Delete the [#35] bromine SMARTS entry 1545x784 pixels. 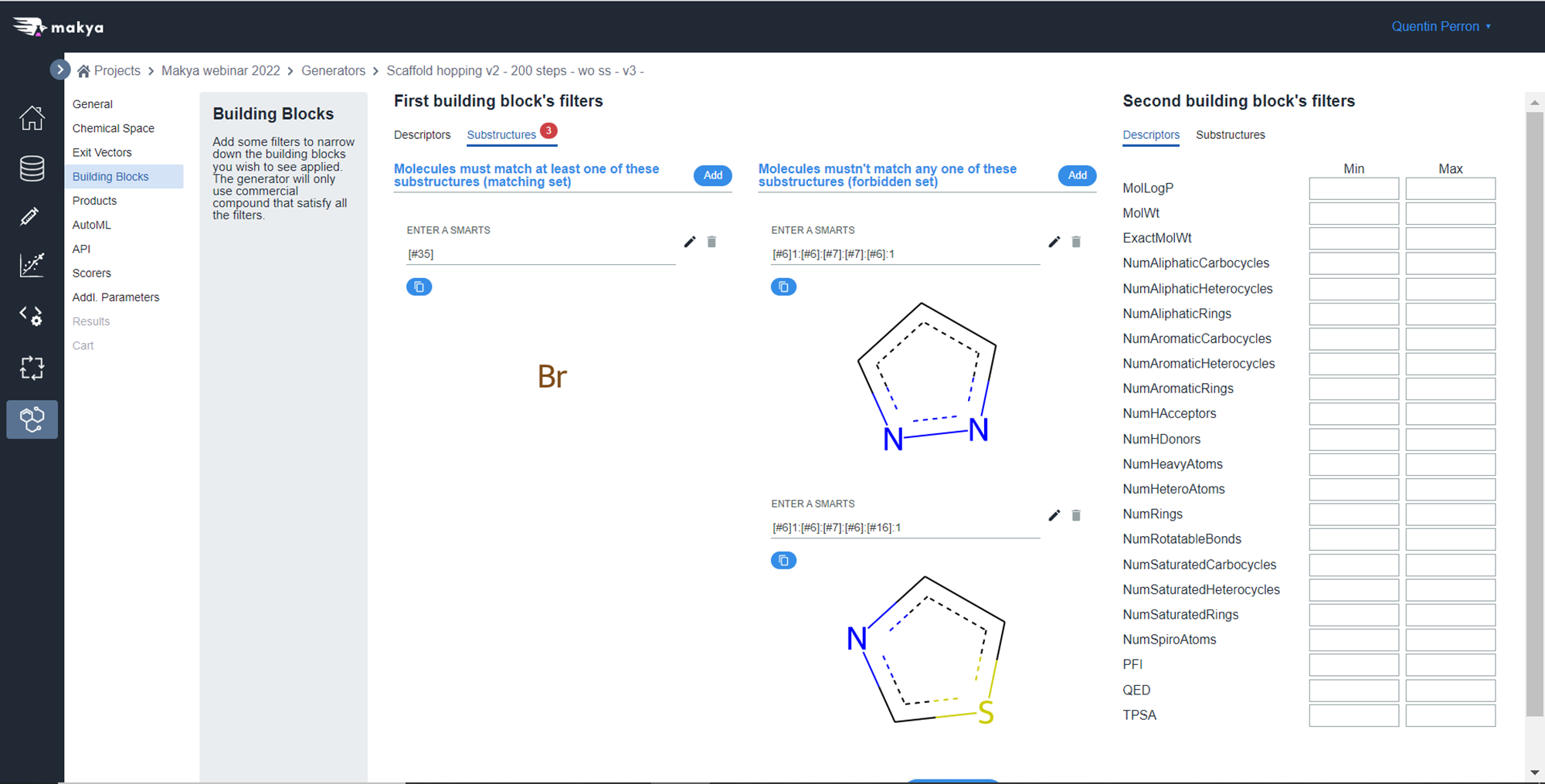pyautogui.click(x=711, y=242)
